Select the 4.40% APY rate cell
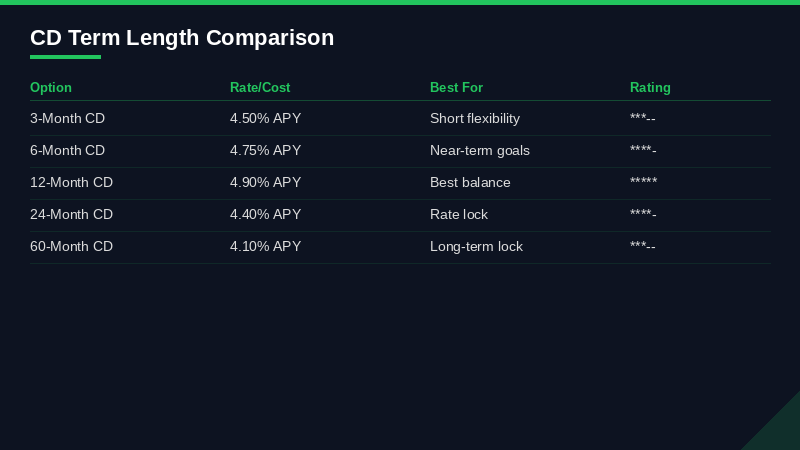This screenshot has height=450, width=800. (265, 215)
